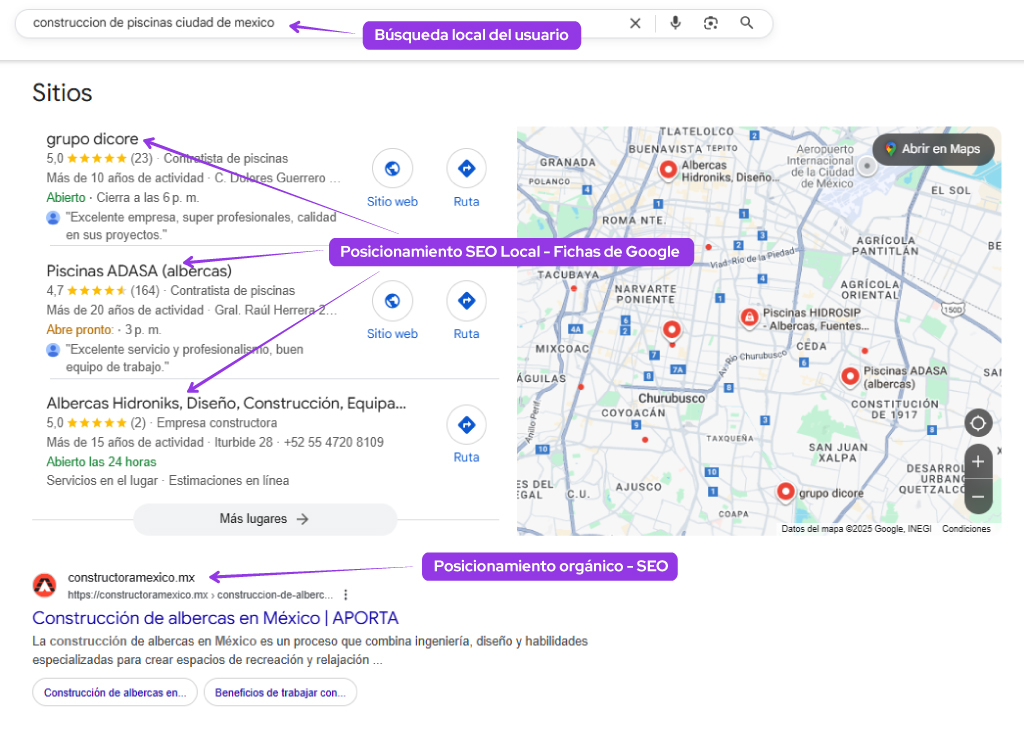Screen dimensions: 1024x735
Task: Zoom in using the map plus button
Action: [977, 461]
